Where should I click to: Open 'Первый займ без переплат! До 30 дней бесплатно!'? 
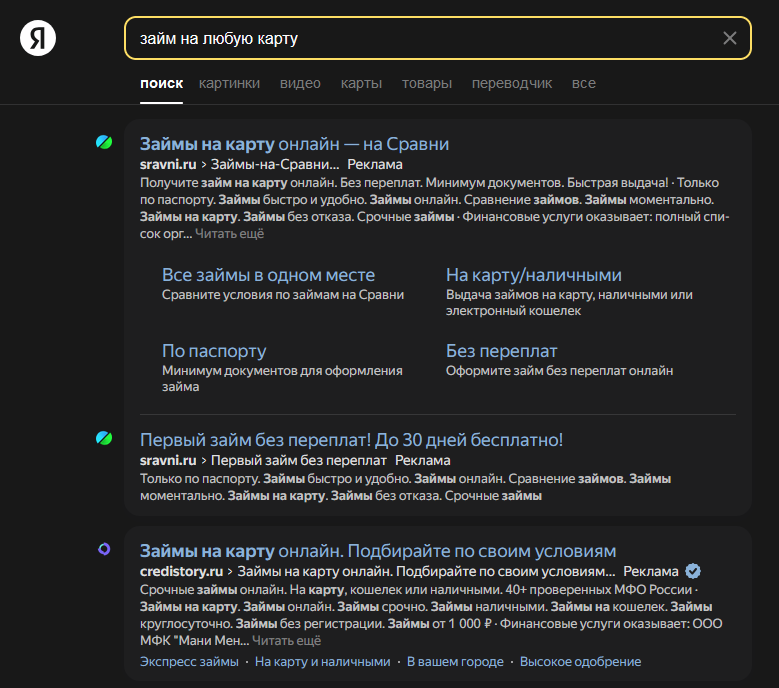(351, 440)
